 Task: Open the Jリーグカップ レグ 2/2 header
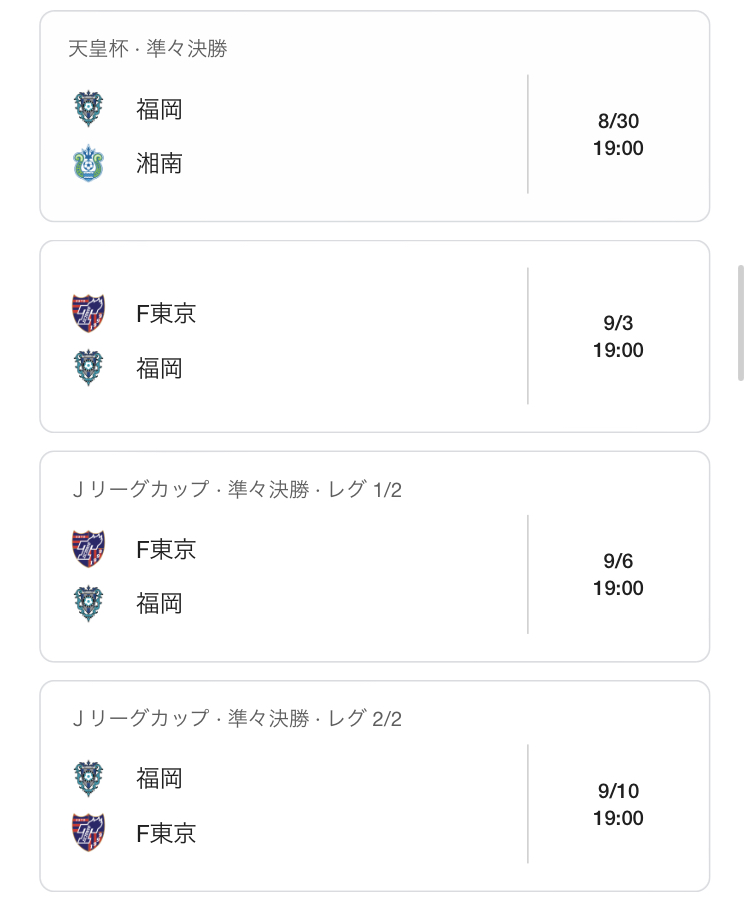pos(237,718)
